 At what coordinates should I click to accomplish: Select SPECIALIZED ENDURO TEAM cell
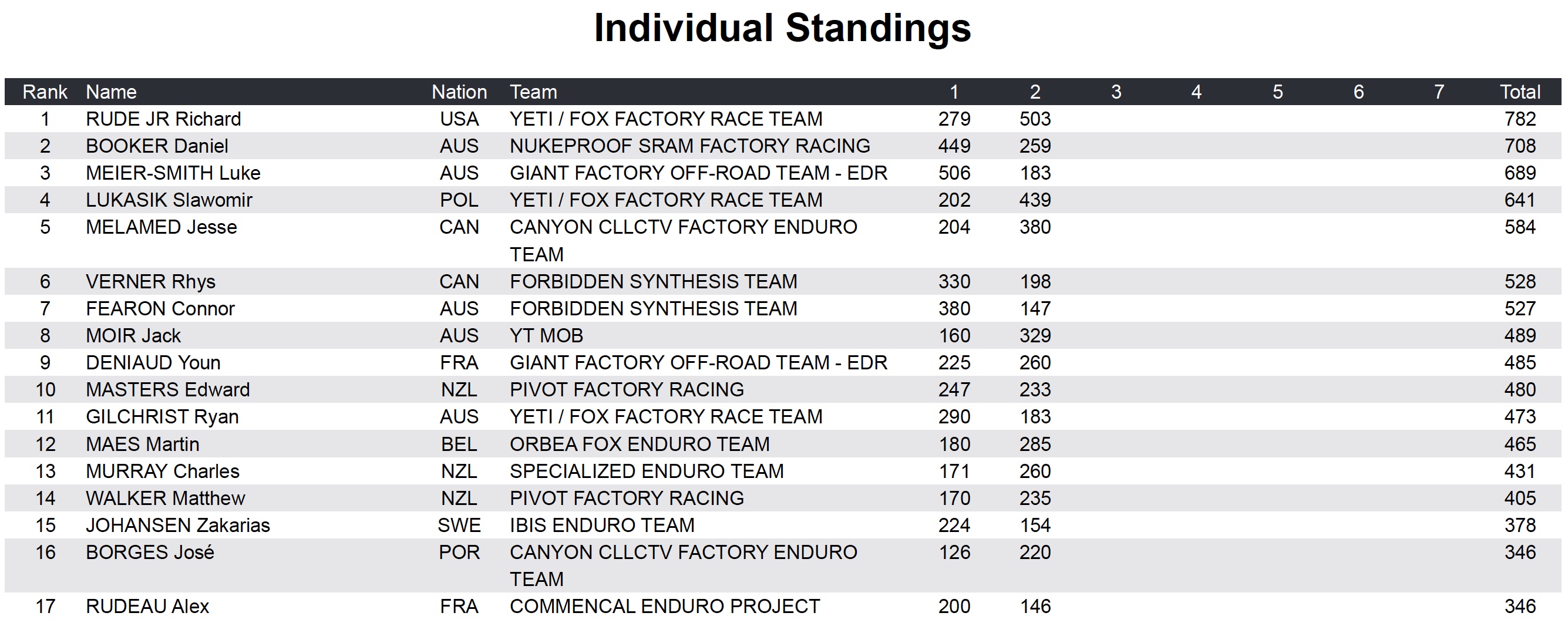click(647, 471)
